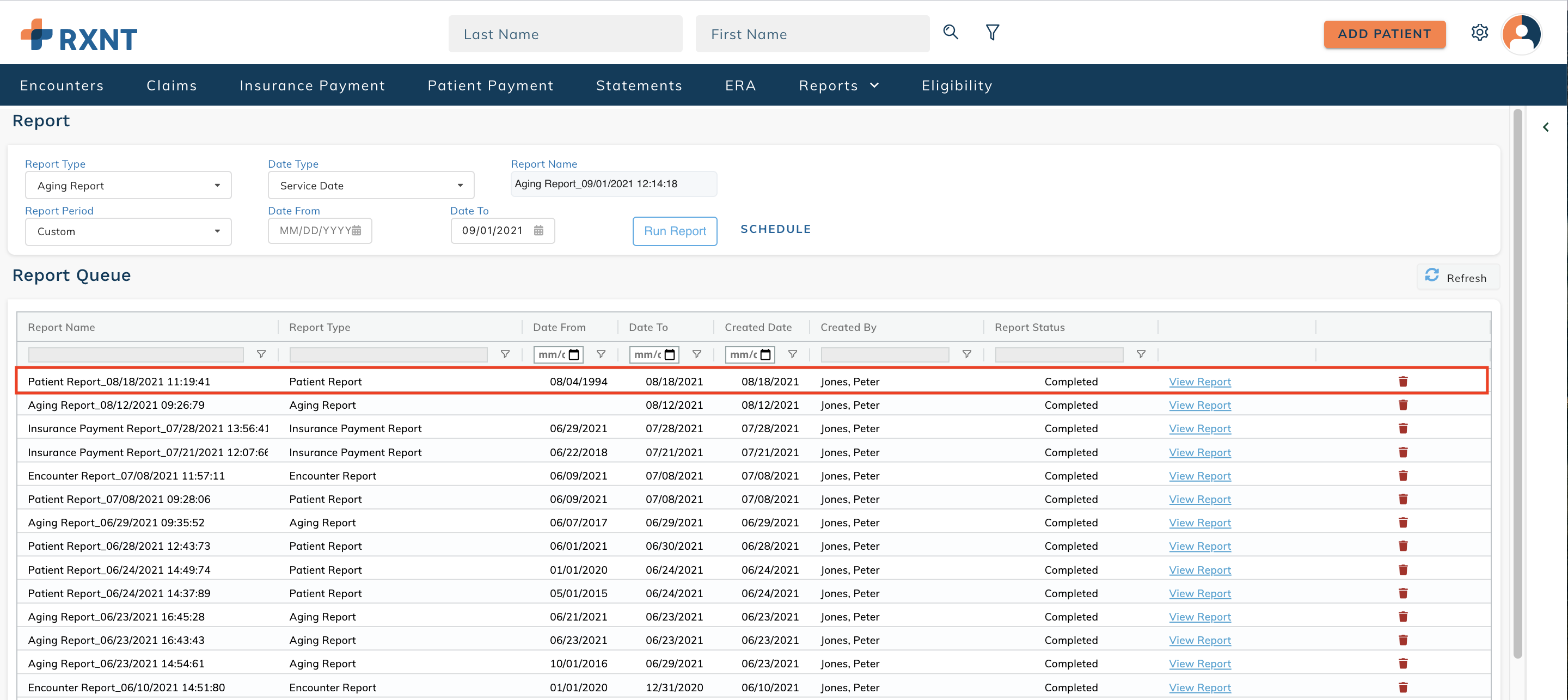Open the settings gear icon

(x=1479, y=33)
